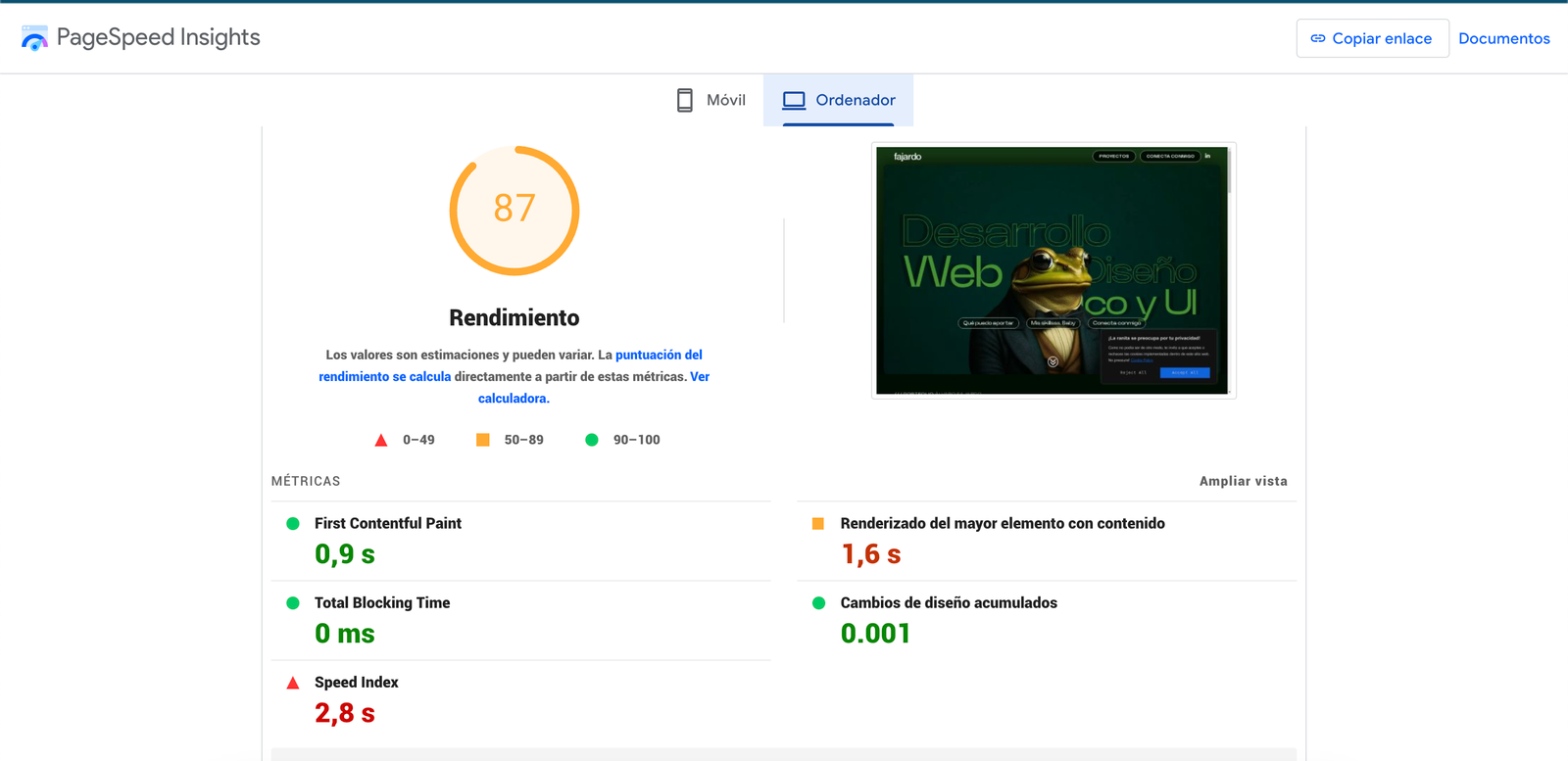Click the Speed Index 2,8 s value
This screenshot has width=1568, height=761.
coord(345,713)
